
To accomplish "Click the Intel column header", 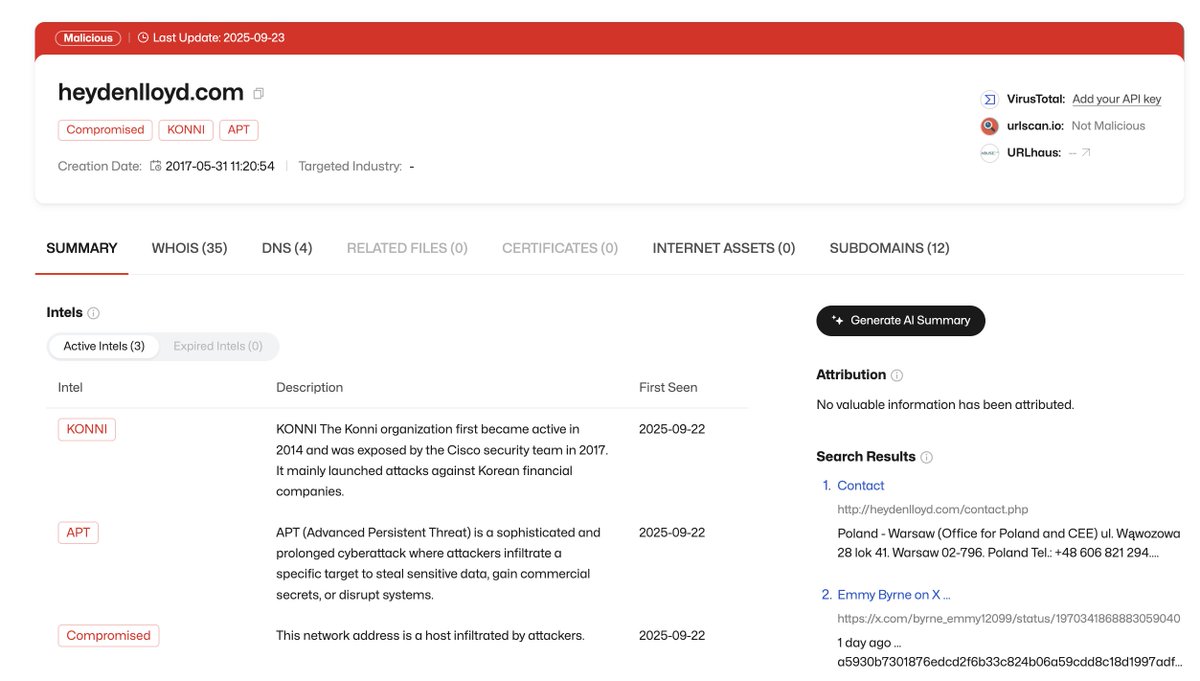I will click(x=70, y=387).
